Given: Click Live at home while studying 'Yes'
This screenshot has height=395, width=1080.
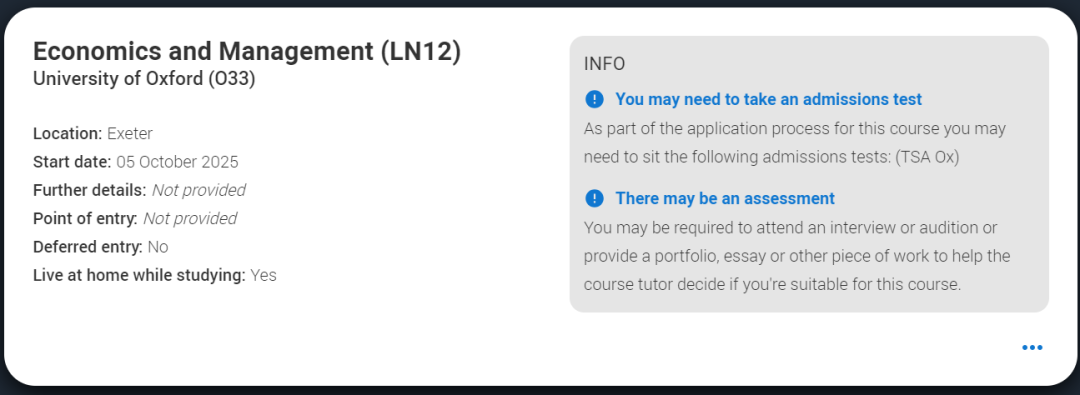Looking at the screenshot, I should click(x=263, y=276).
